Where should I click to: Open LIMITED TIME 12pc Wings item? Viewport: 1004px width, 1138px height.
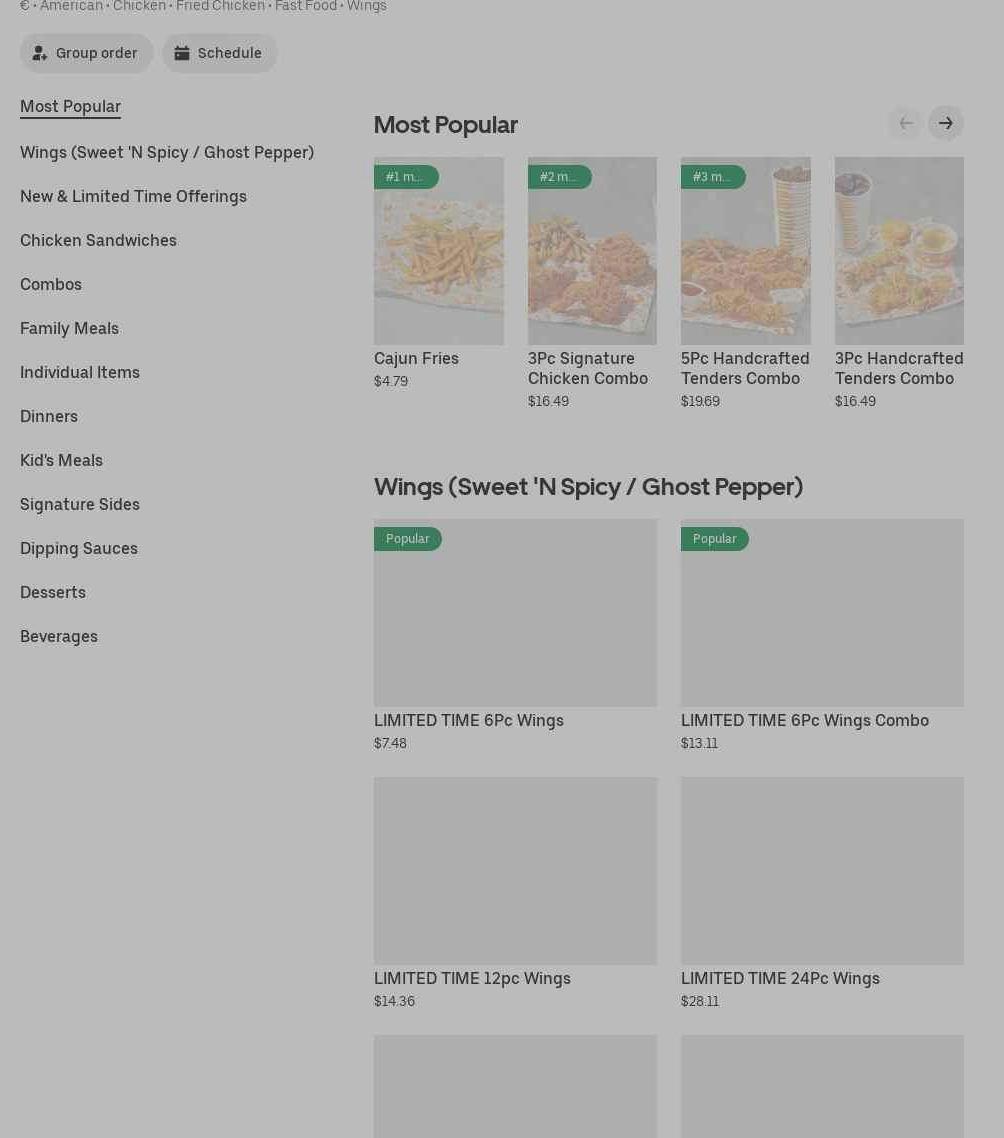point(515,871)
